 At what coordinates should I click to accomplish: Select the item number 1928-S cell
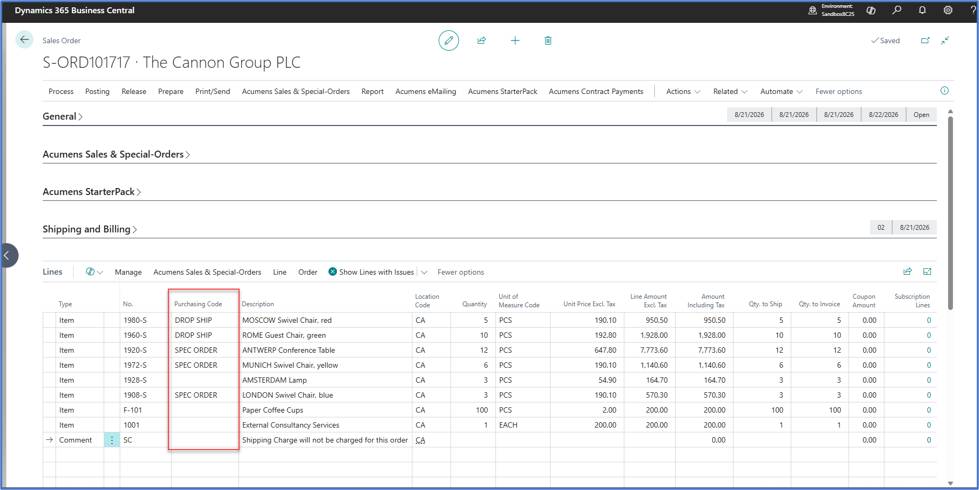click(x=145, y=380)
